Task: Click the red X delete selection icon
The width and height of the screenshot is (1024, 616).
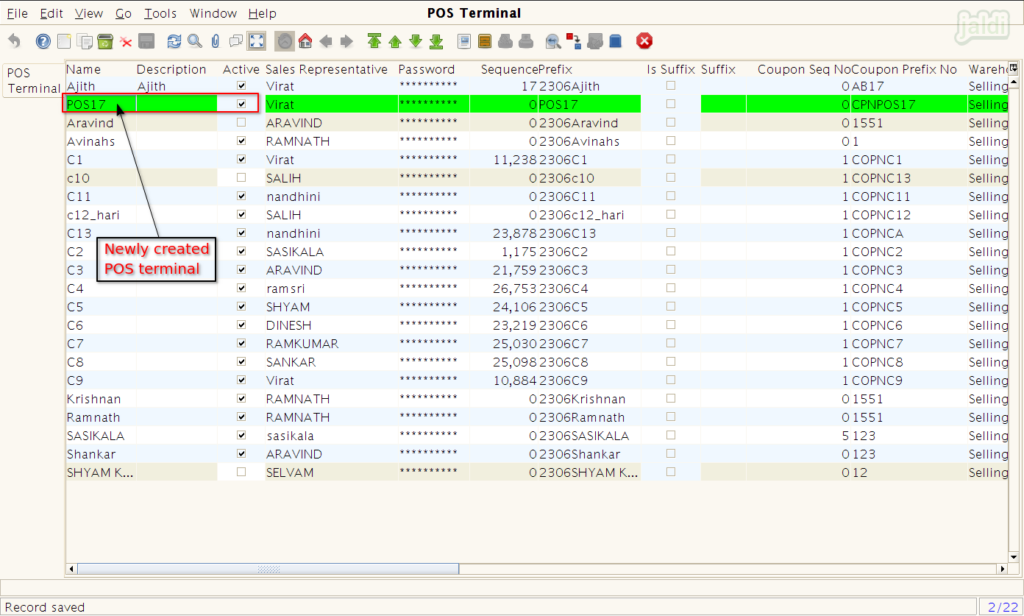Action: point(126,42)
